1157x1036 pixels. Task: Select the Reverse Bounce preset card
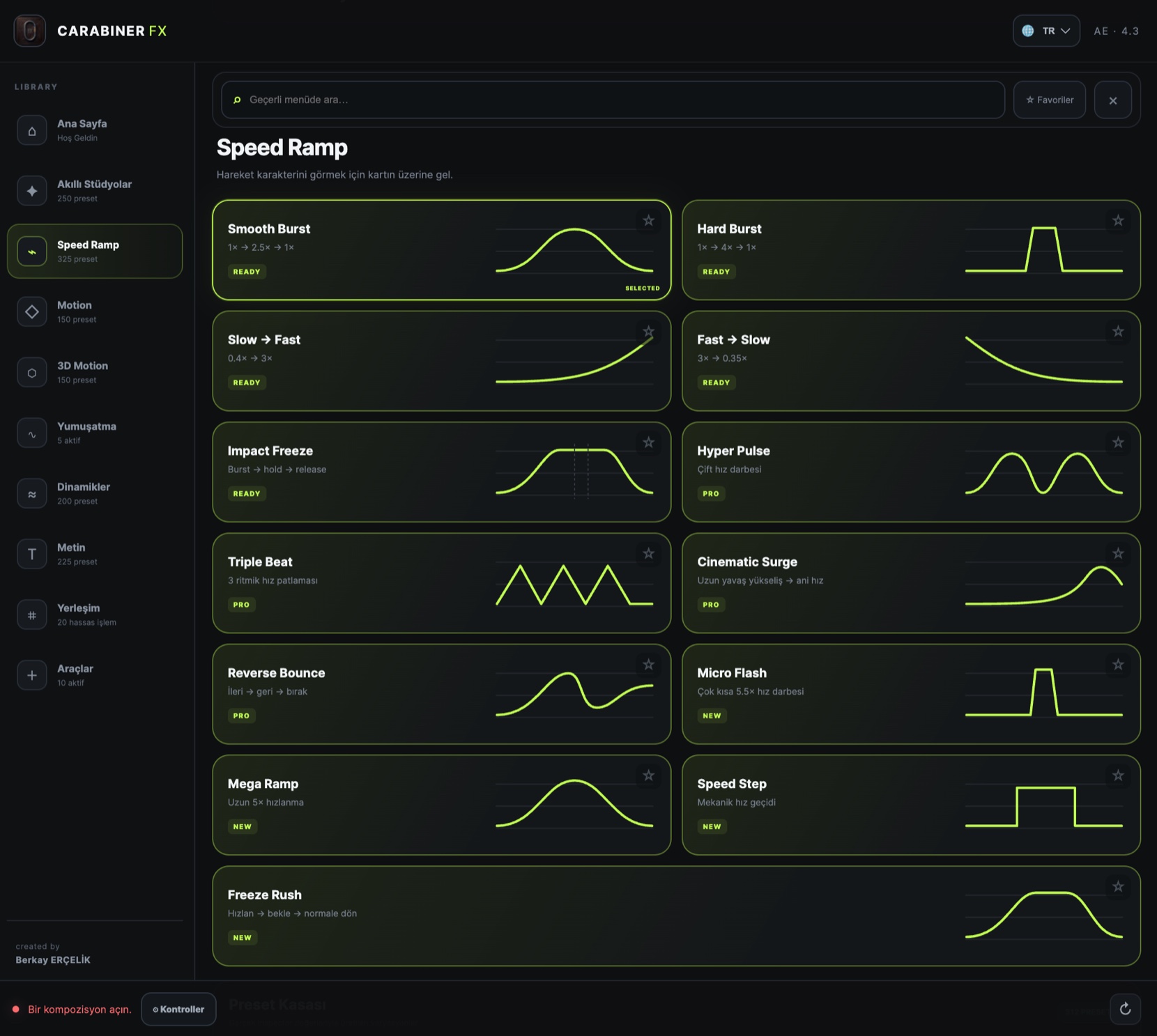442,694
